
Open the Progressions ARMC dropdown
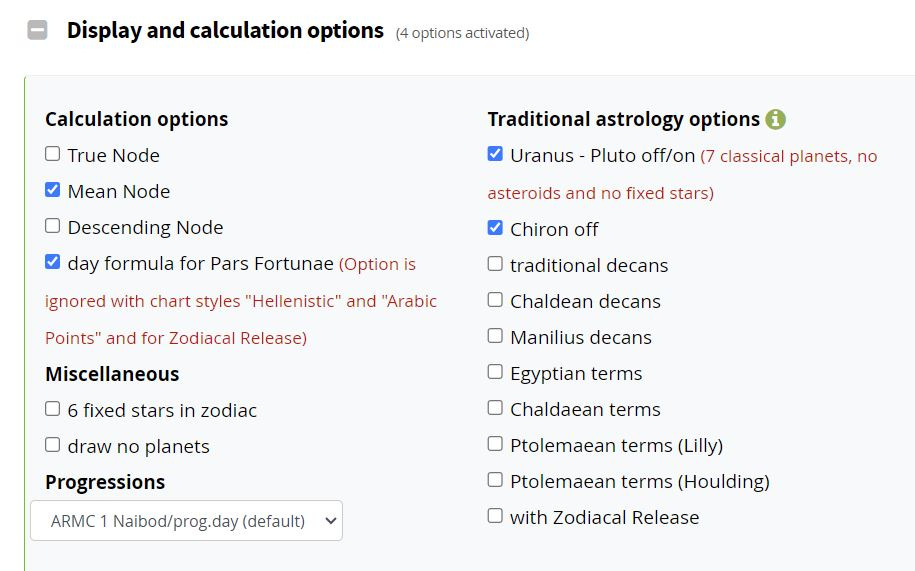(186, 520)
